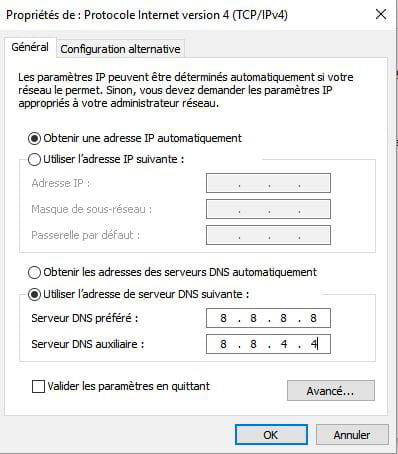
Task: Open the Configuration alternative tab
Action: 120,49
